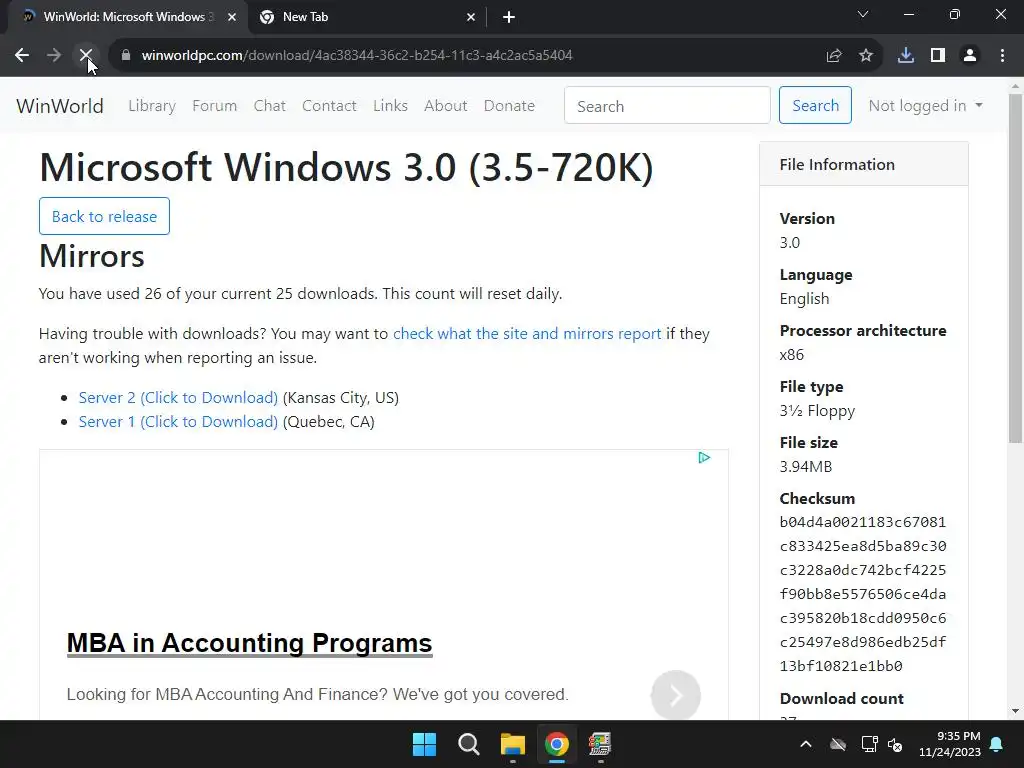Click the AdChoices icon on the ad

[x=704, y=458]
